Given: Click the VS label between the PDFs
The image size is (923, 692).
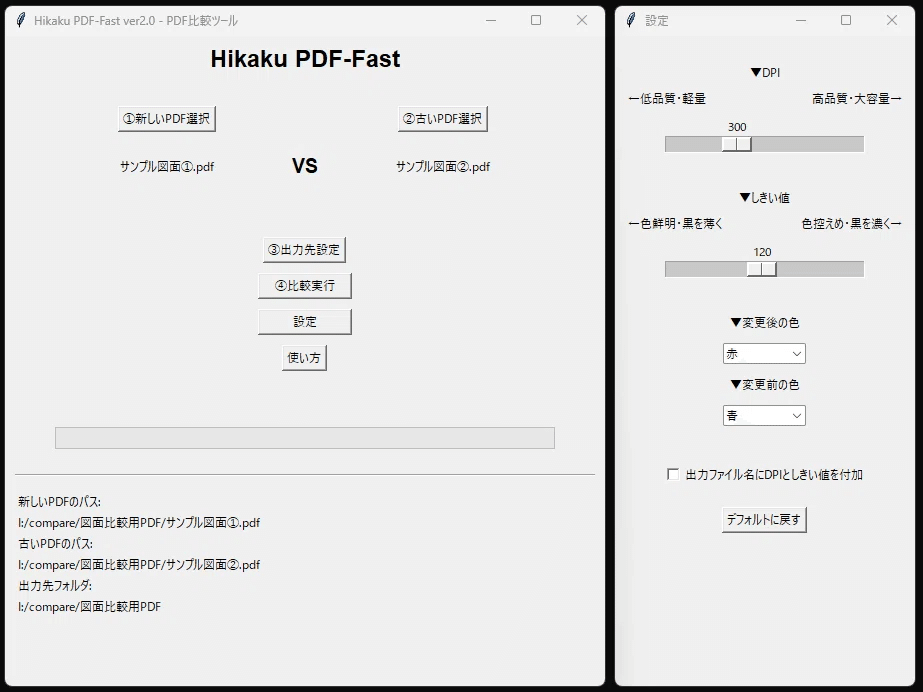Looking at the screenshot, I should tap(304, 165).
